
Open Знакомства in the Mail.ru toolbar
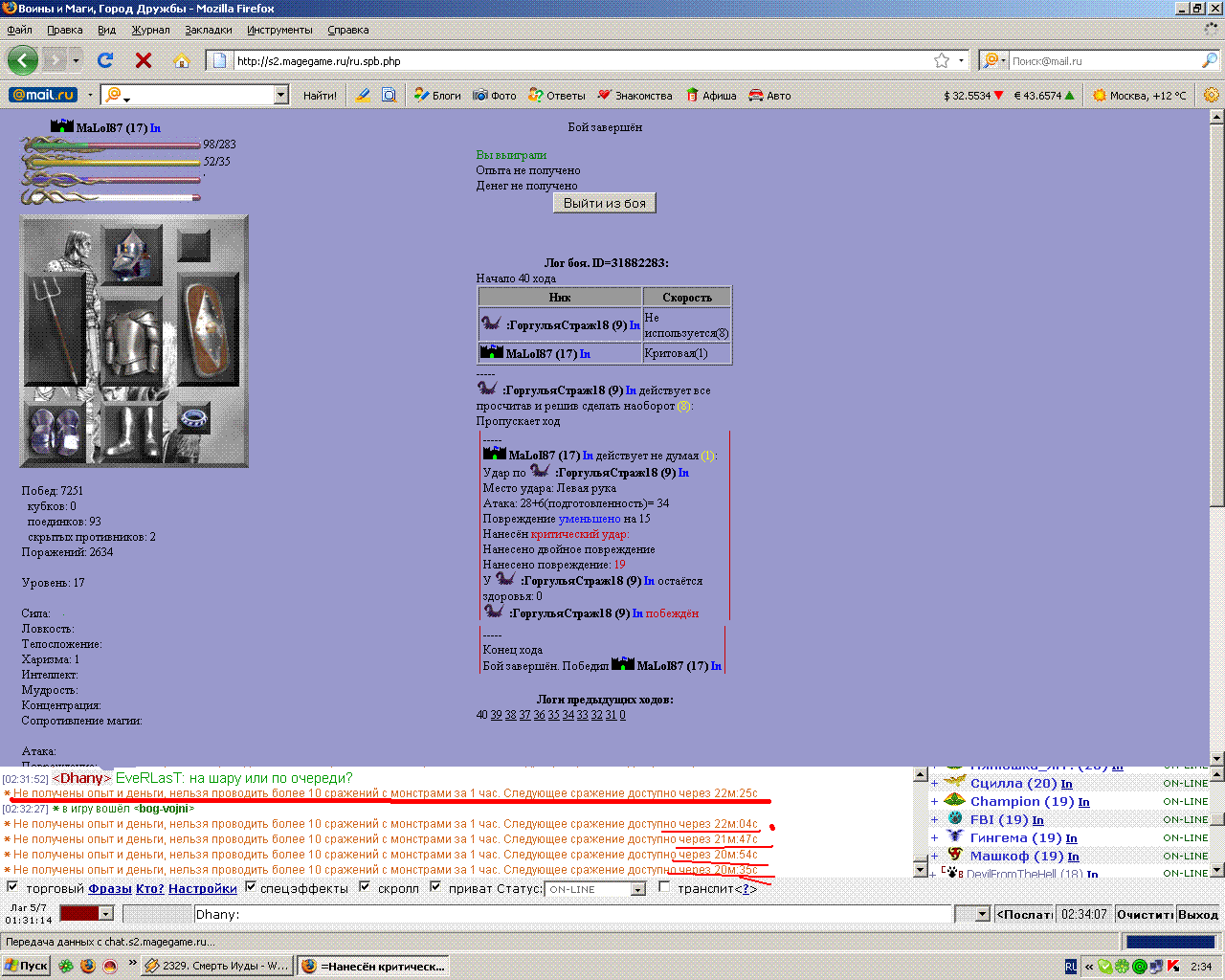635,95
